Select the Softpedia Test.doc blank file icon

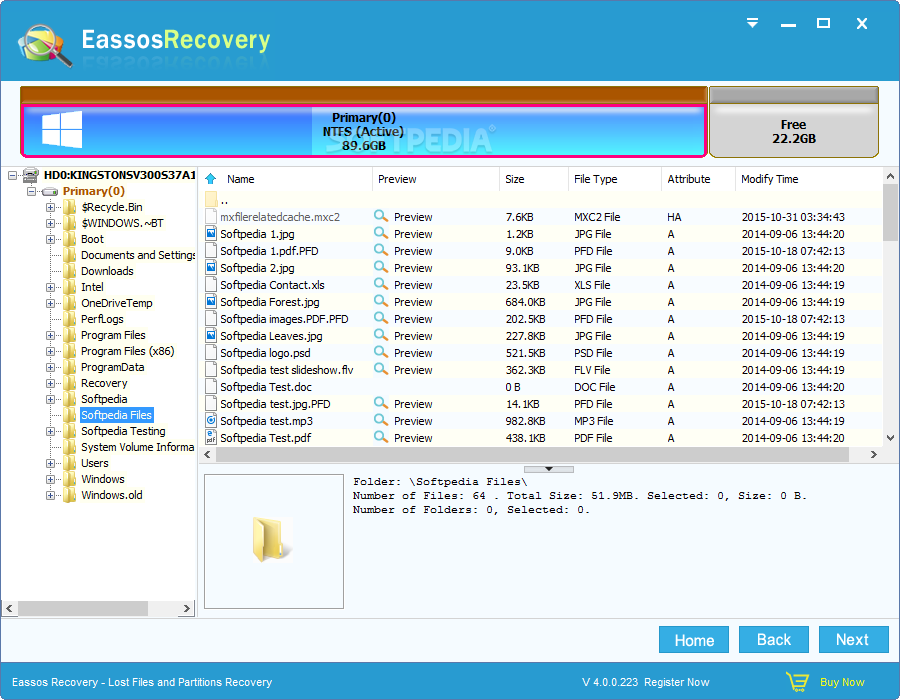(x=211, y=386)
